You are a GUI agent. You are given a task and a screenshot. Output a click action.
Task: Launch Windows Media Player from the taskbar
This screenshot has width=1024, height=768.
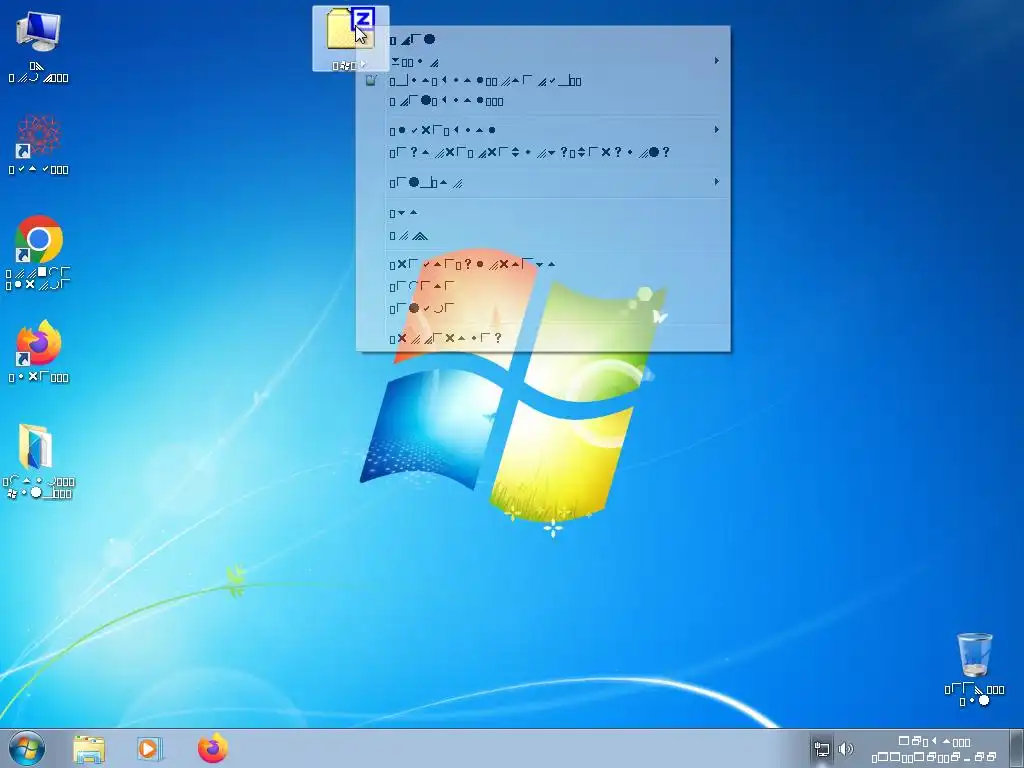[x=150, y=749]
